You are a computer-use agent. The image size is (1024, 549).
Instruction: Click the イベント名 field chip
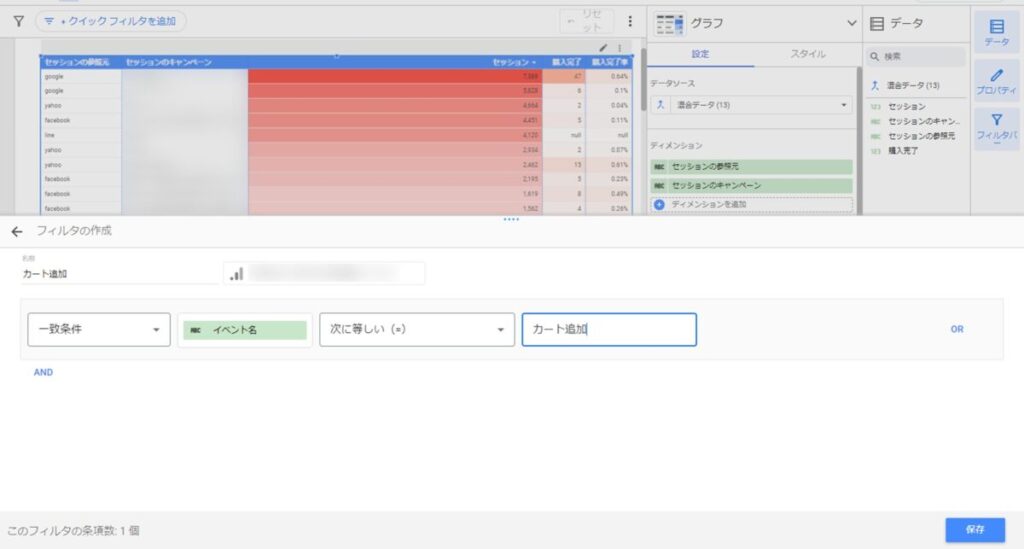245,330
